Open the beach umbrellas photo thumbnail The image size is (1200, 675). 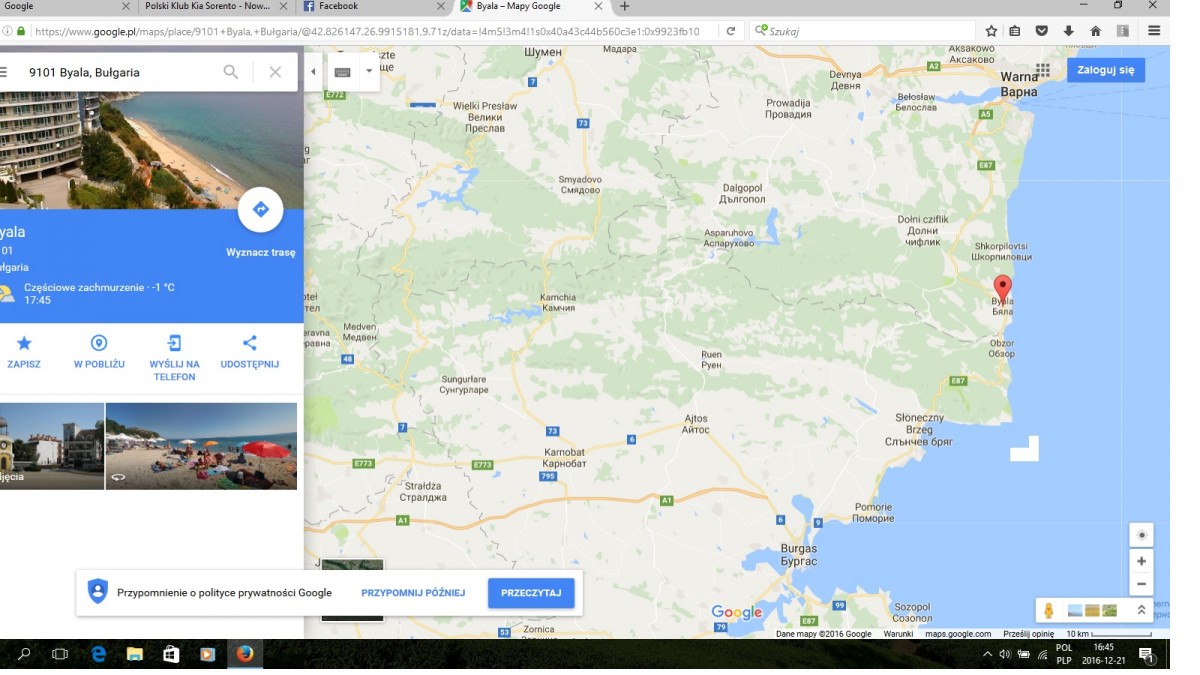[x=201, y=446]
